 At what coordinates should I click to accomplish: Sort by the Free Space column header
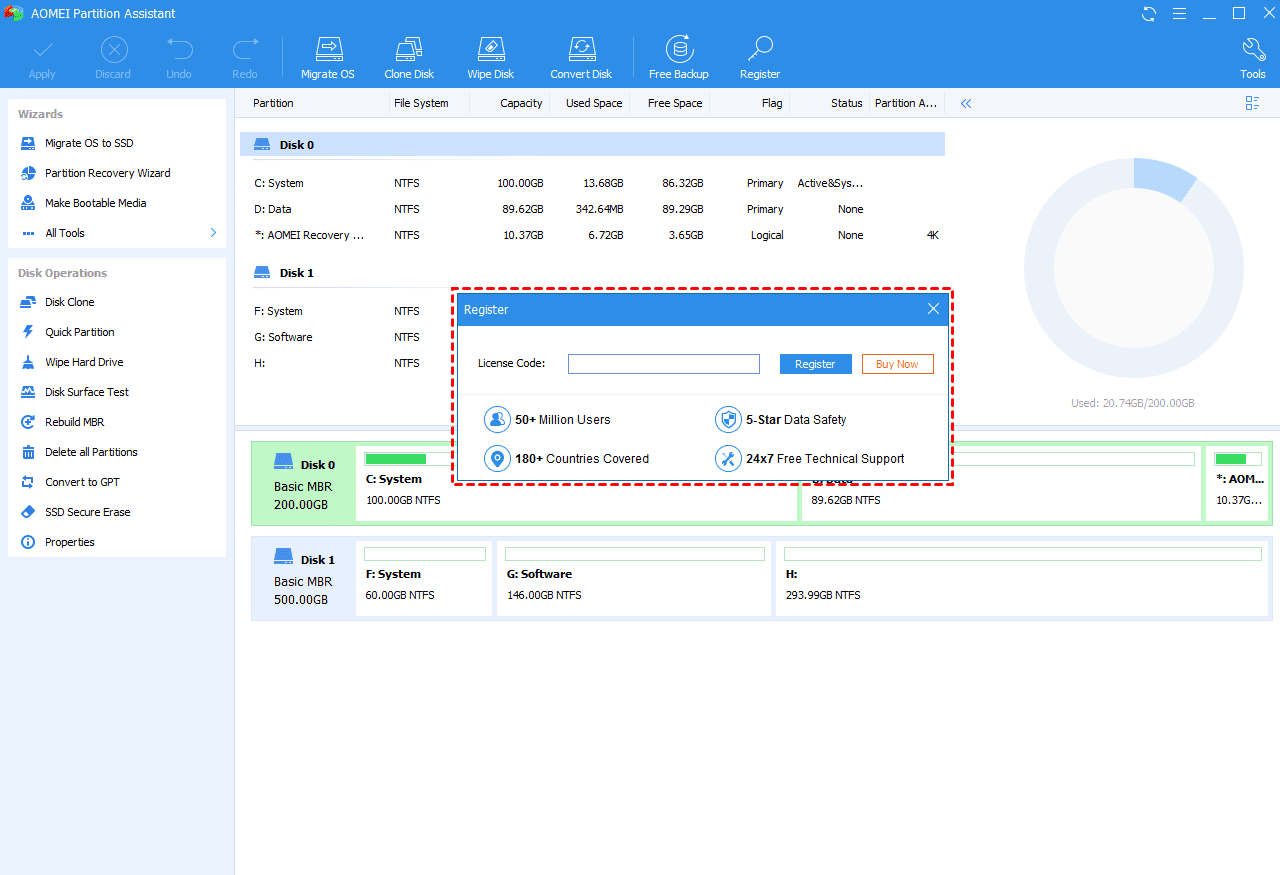(x=675, y=103)
